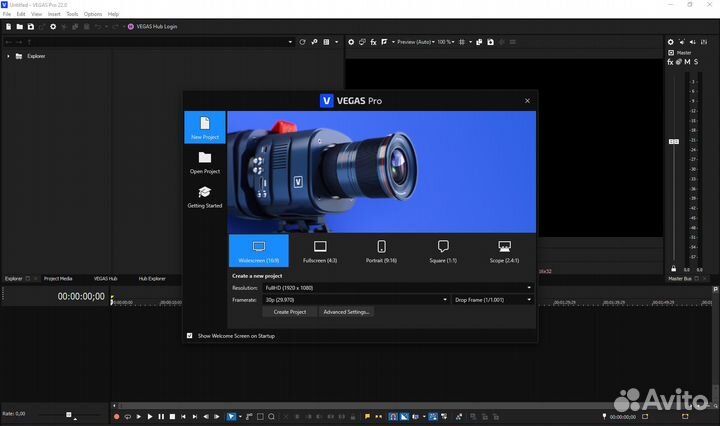The height and width of the screenshot is (426, 720).
Task: Click the Create Project button
Action: click(290, 312)
